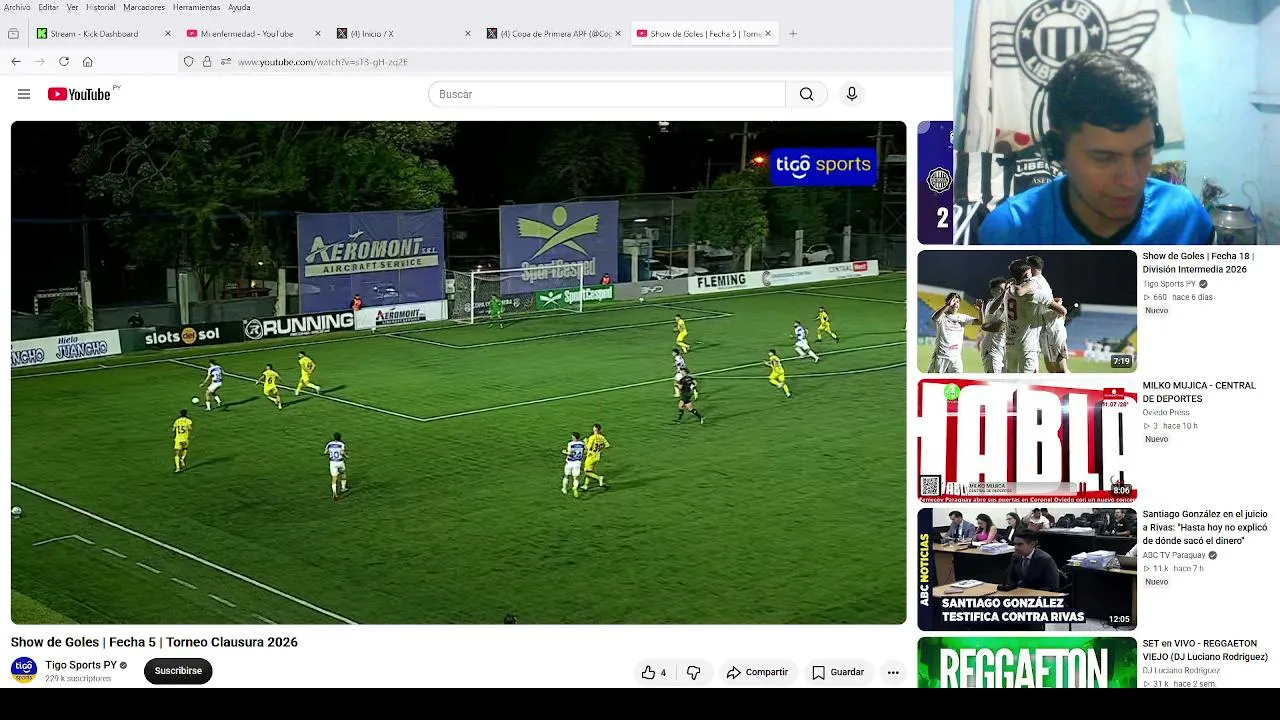Share the video via Compartir
This screenshot has width=1280, height=720.
click(757, 672)
